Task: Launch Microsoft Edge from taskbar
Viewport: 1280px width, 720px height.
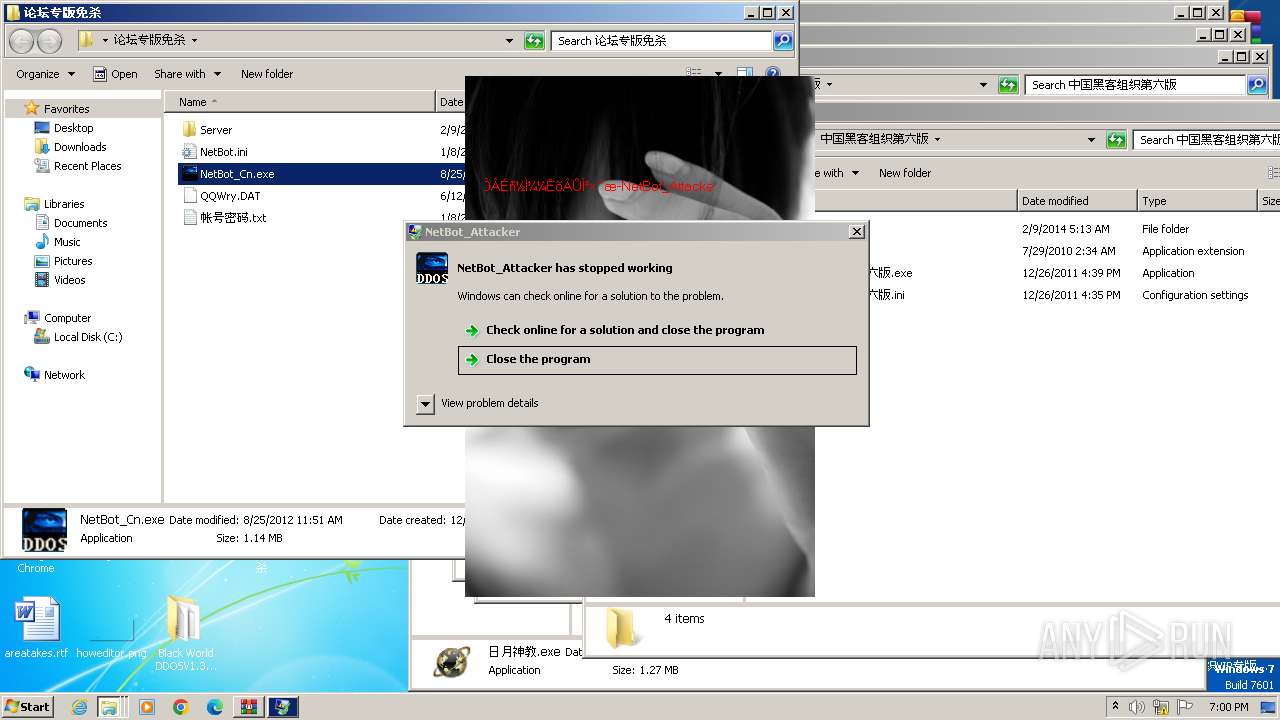Action: coord(214,707)
